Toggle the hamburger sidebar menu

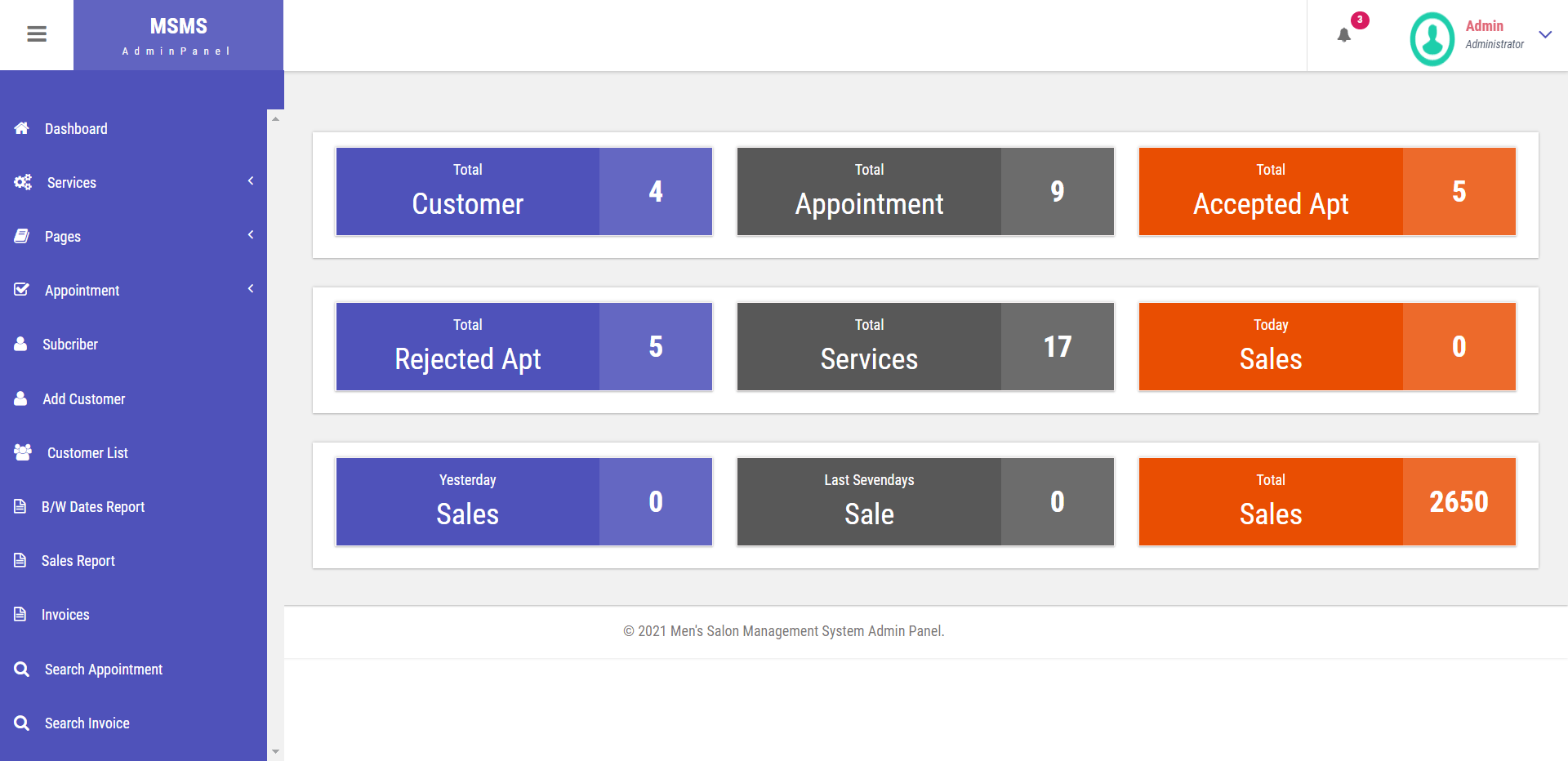coord(37,34)
